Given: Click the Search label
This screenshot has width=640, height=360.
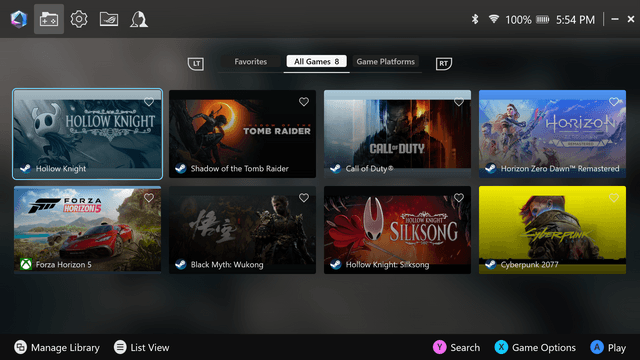Looking at the screenshot, I should click(465, 348).
